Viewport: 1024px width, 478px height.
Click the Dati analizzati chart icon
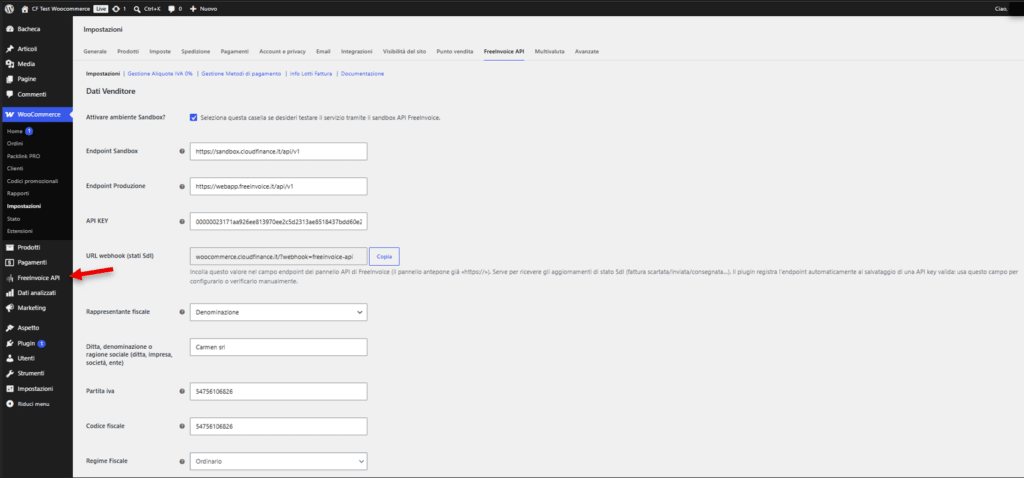(x=10, y=293)
